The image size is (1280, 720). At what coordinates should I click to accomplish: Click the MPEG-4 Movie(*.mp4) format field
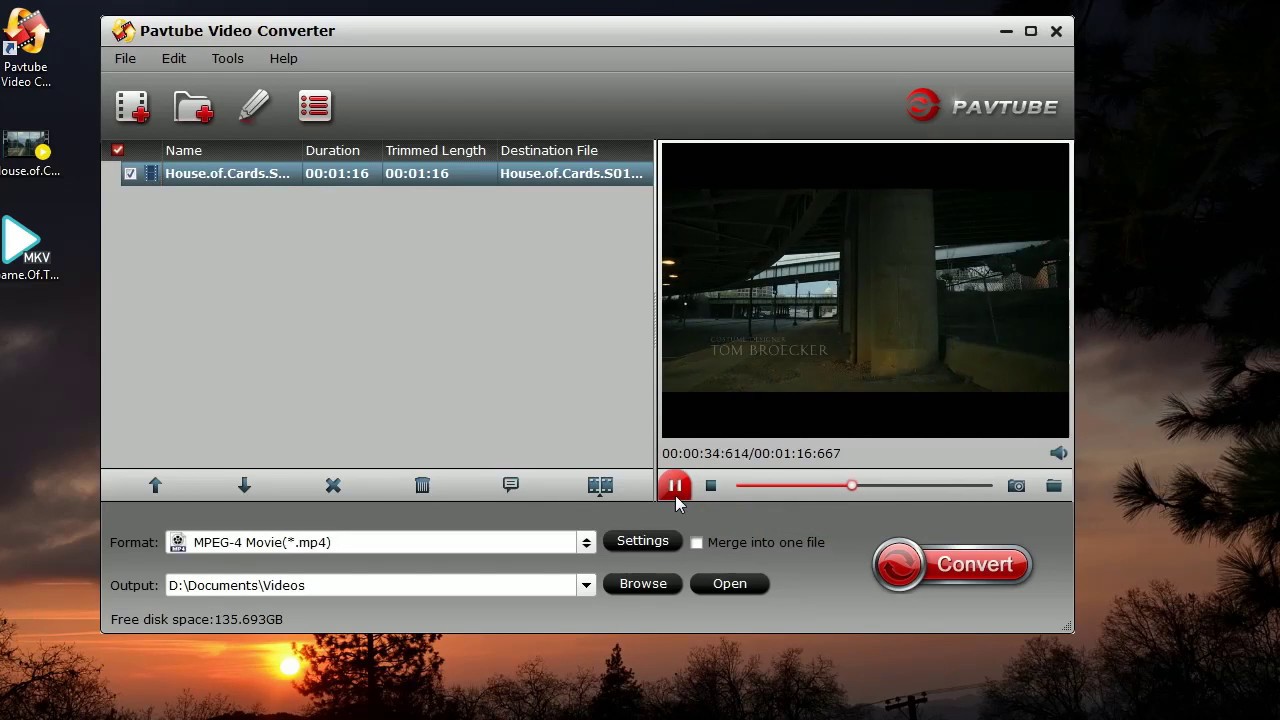pyautogui.click(x=372, y=542)
